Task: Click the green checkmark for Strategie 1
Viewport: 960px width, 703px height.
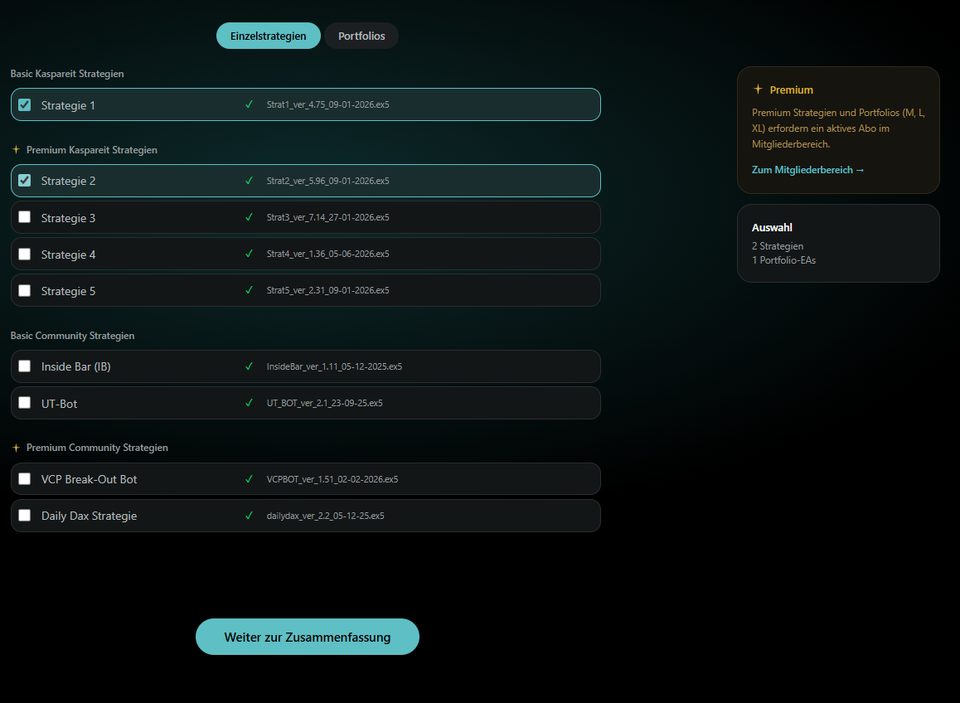Action: click(x=249, y=104)
